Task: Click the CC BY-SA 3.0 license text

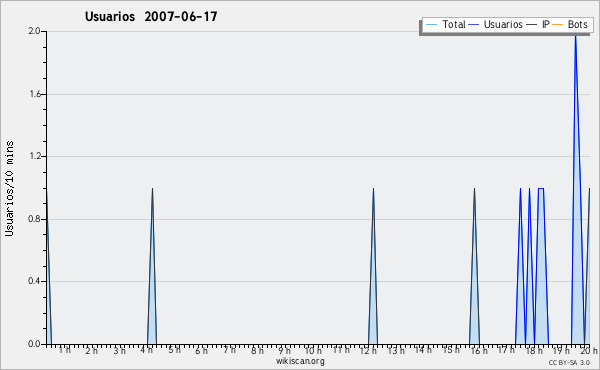Action: 569,363
